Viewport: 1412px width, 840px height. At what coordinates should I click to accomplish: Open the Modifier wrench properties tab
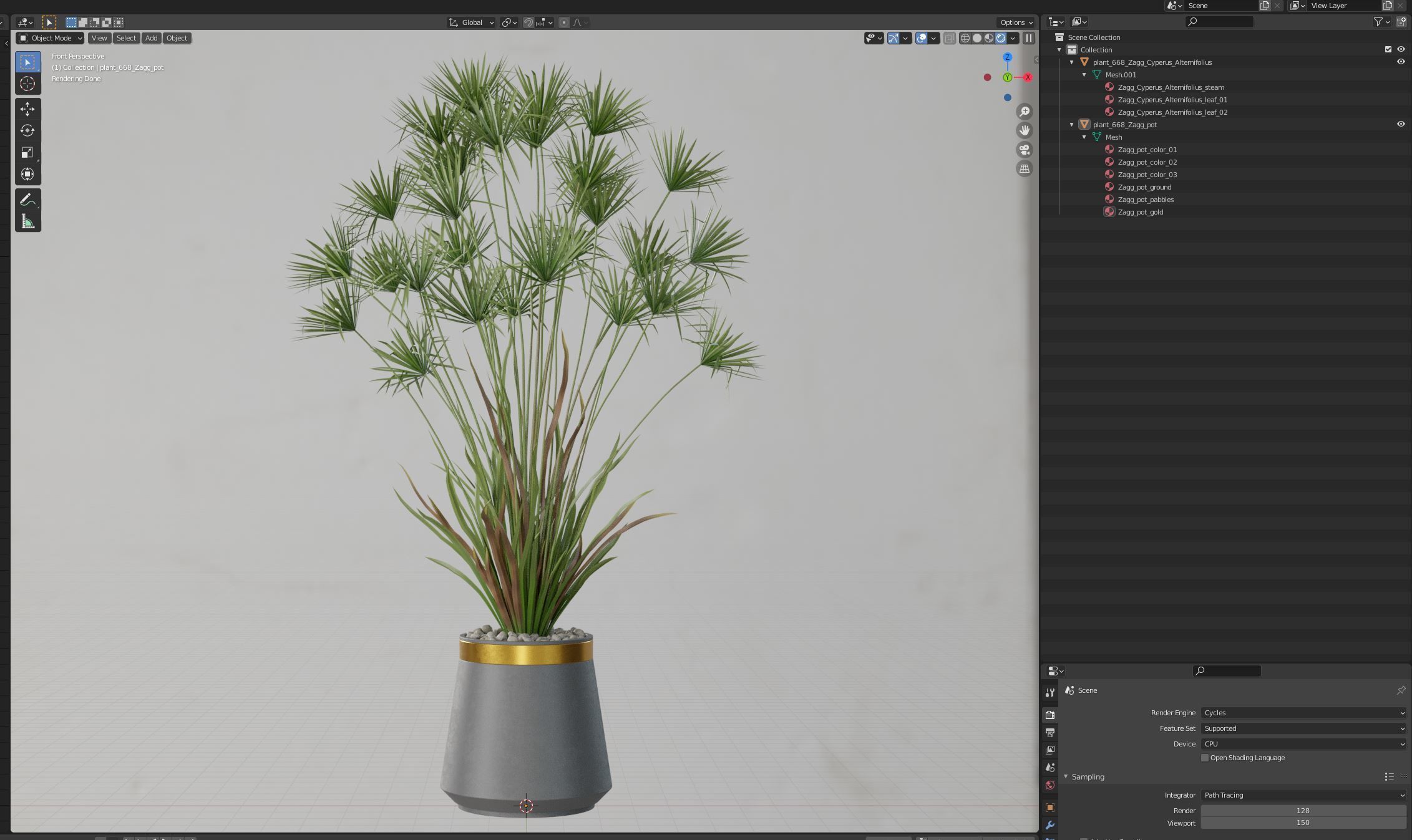point(1050,825)
